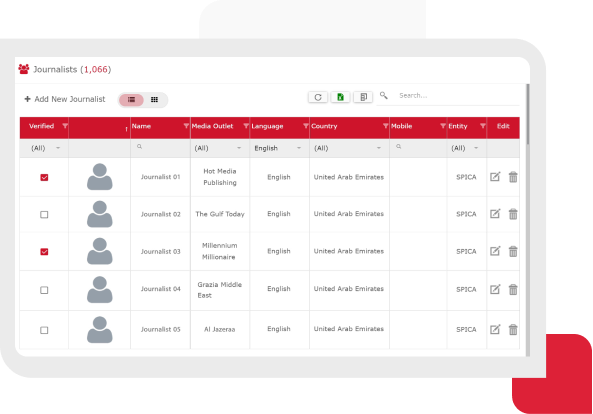This screenshot has width=593, height=414.
Task: Click the Journalist 04 name cell
Action: (x=160, y=289)
